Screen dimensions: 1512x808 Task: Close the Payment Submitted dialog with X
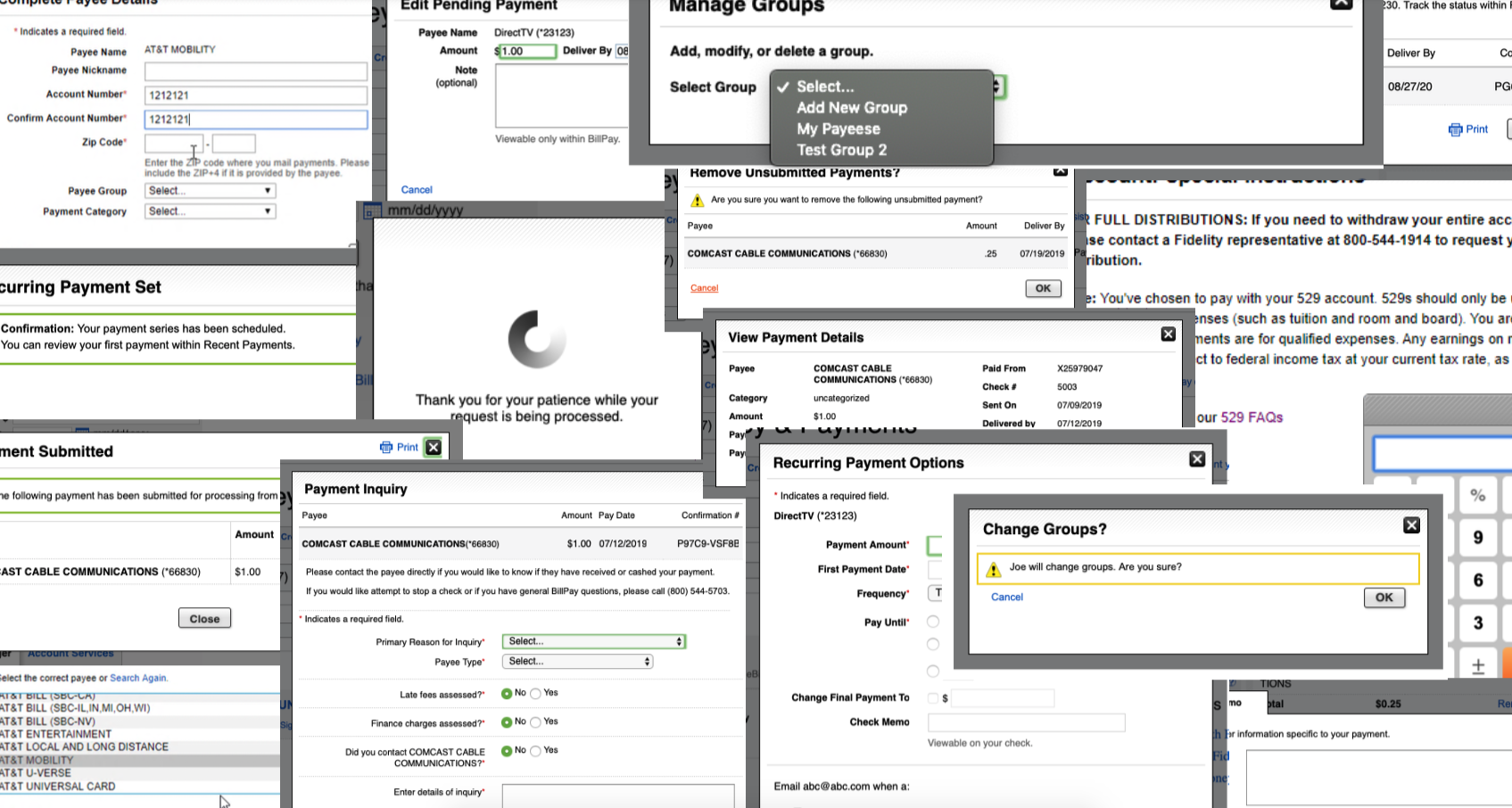(434, 448)
